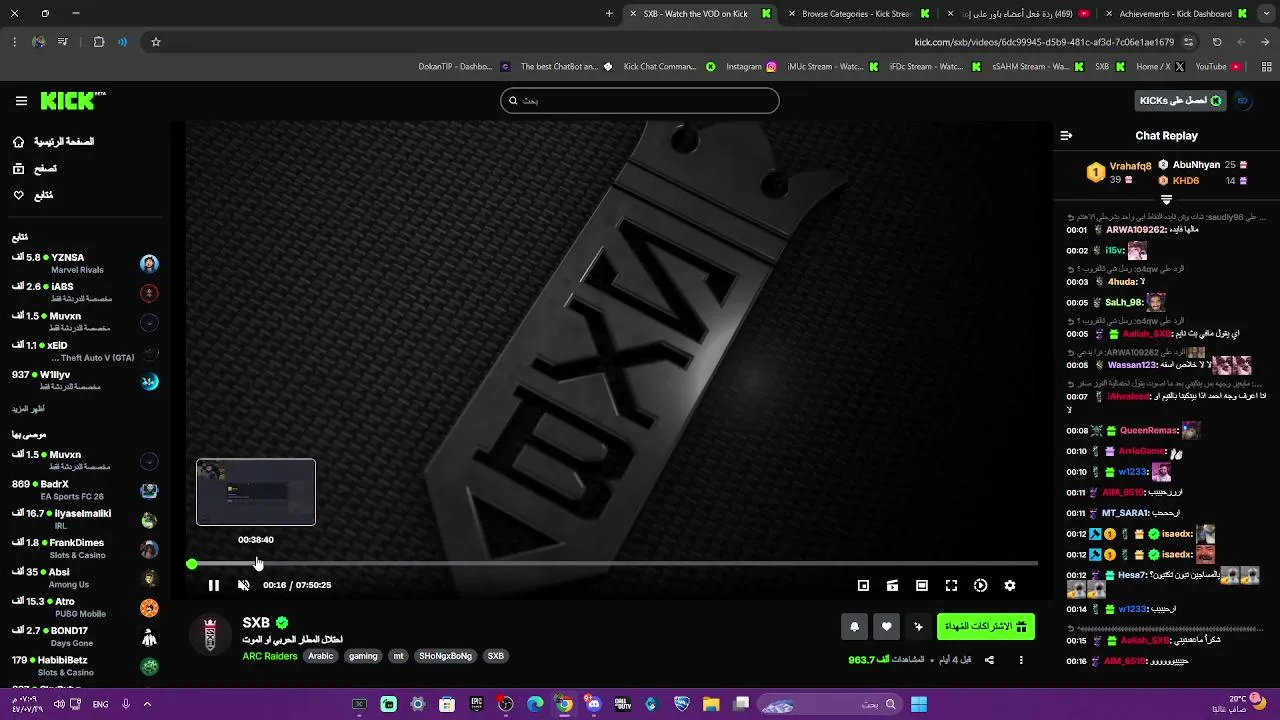Open the Kick hamburger menu

coord(21,101)
